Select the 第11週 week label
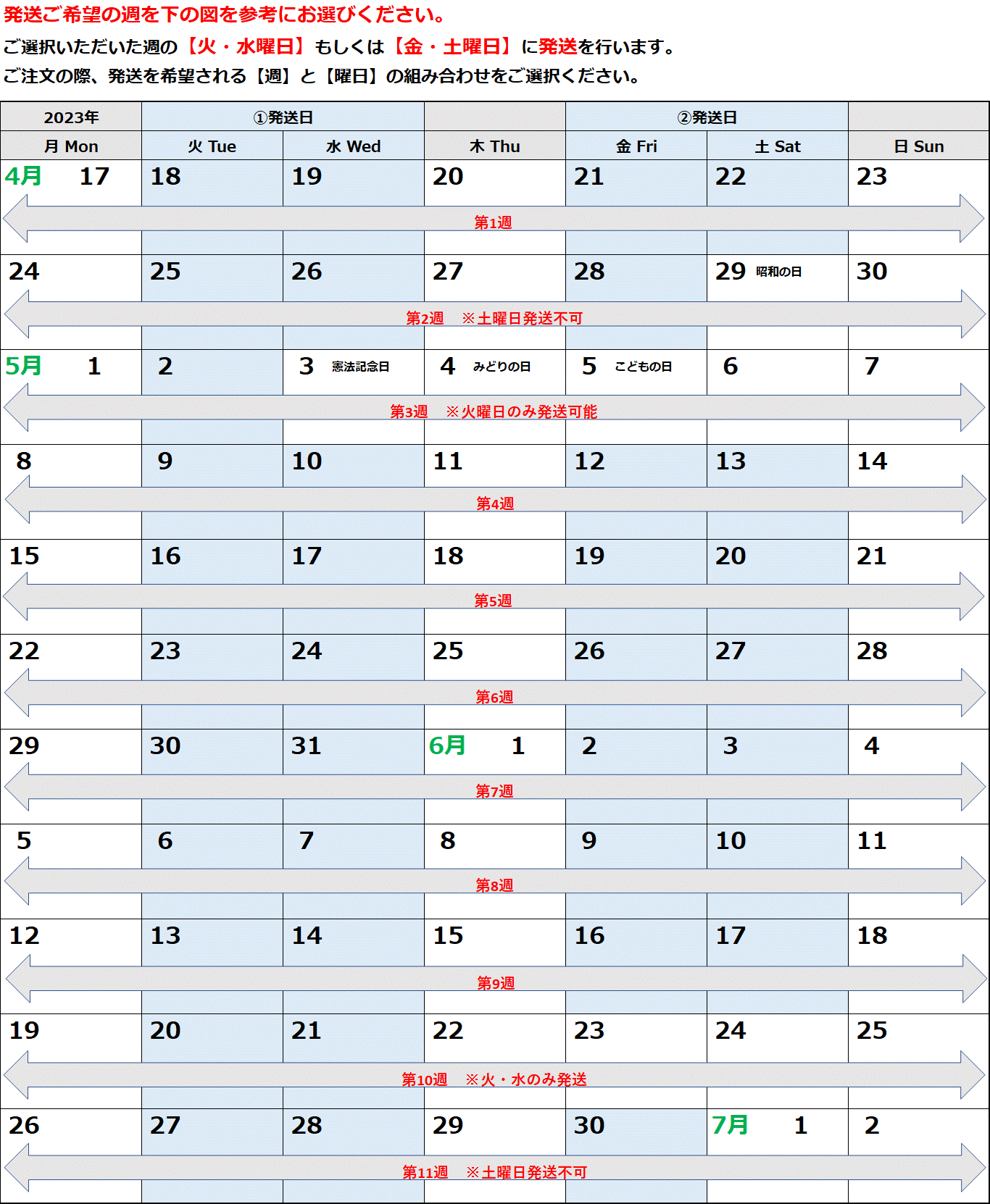The height and width of the screenshot is (1204, 990). click(425, 1172)
